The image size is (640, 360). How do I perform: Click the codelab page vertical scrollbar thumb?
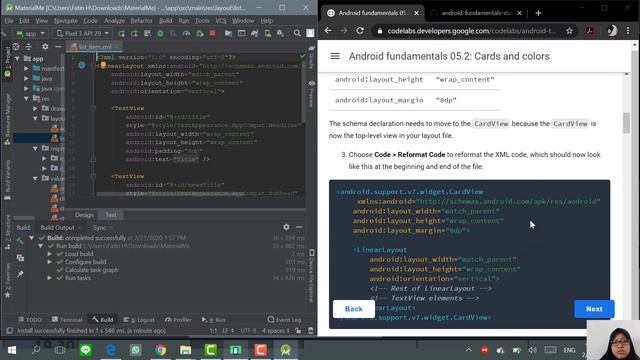tap(627, 122)
